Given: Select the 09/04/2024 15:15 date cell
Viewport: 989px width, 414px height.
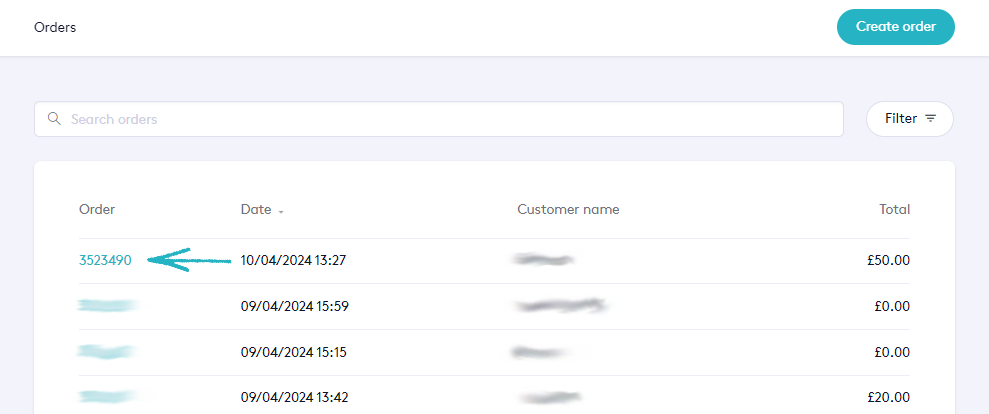Looking at the screenshot, I should 294,352.
